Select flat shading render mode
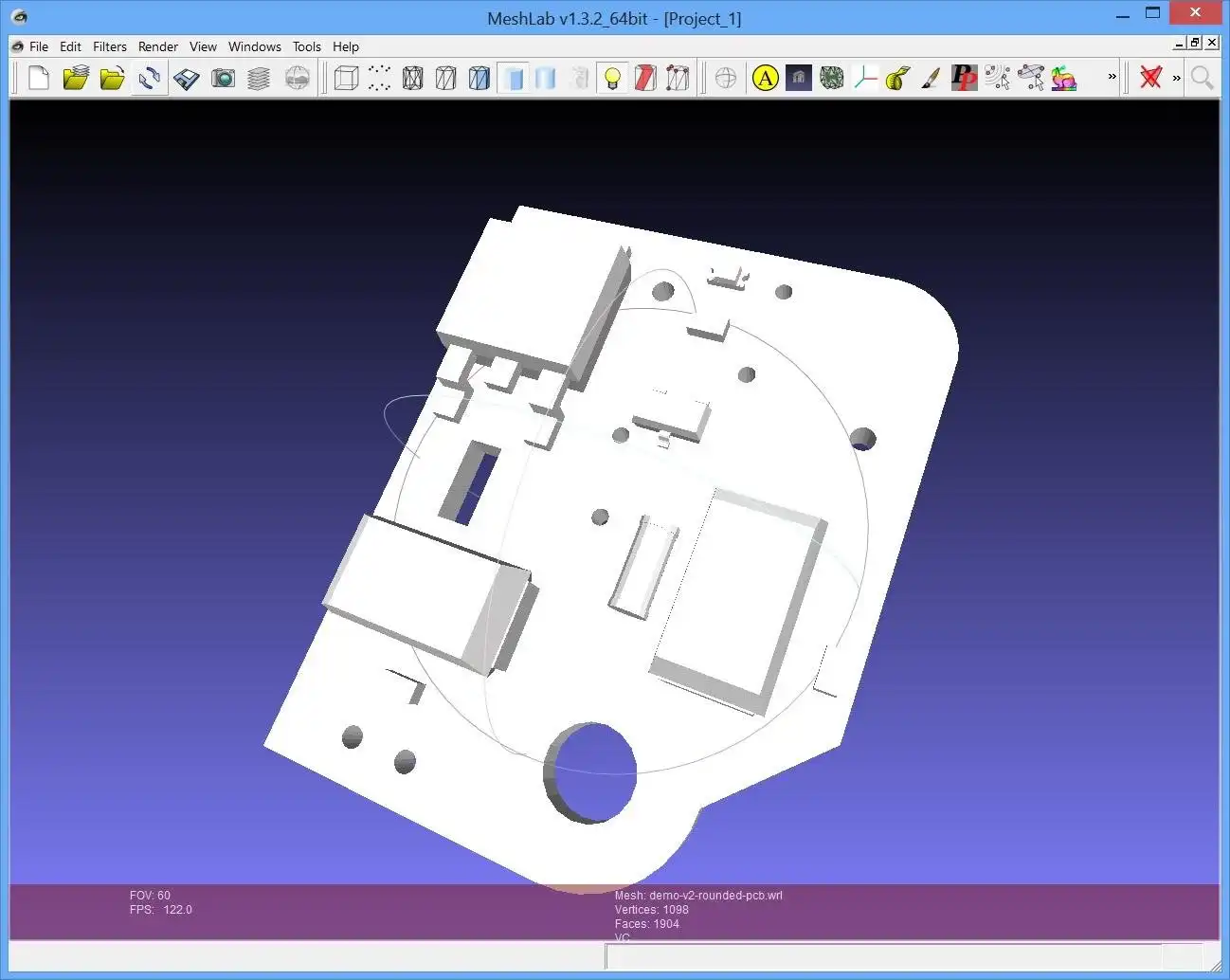This screenshot has width=1230, height=980. point(513,78)
